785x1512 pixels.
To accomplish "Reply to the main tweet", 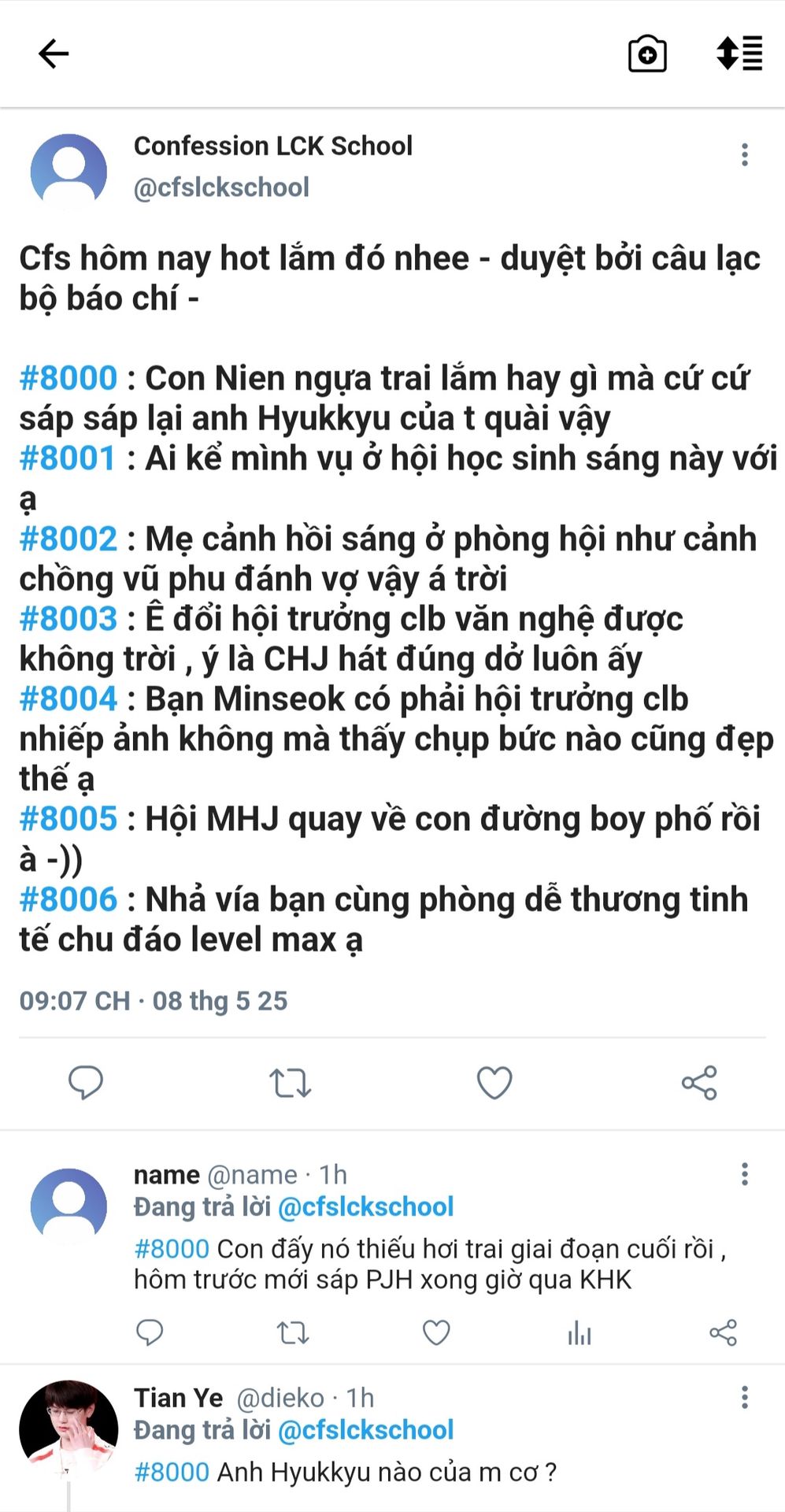I will tap(86, 1082).
